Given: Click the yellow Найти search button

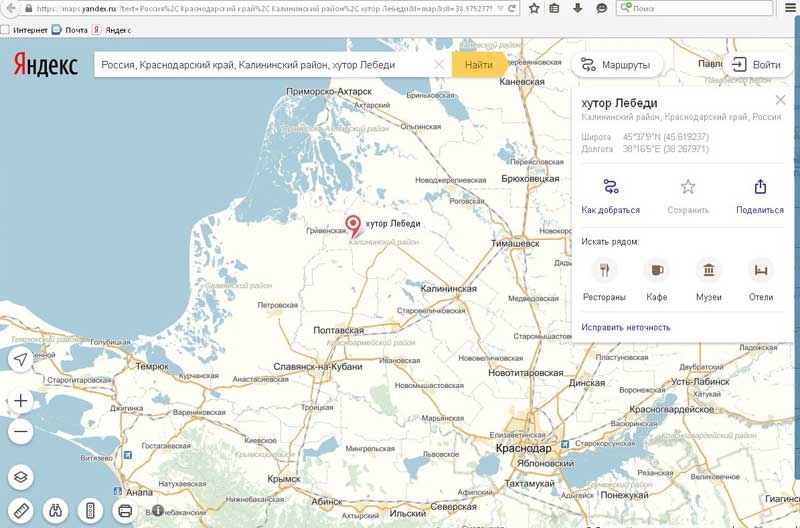Looking at the screenshot, I should coord(479,65).
